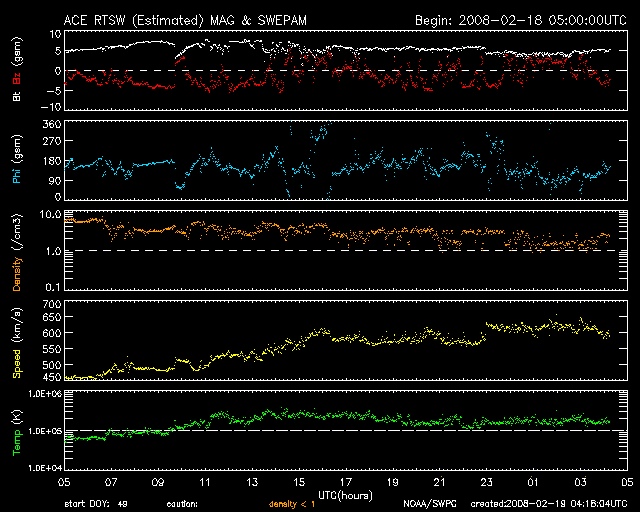Click the "19" hour label on the time axis
Image resolution: width=640 pixels, height=512 pixels.
(393, 482)
